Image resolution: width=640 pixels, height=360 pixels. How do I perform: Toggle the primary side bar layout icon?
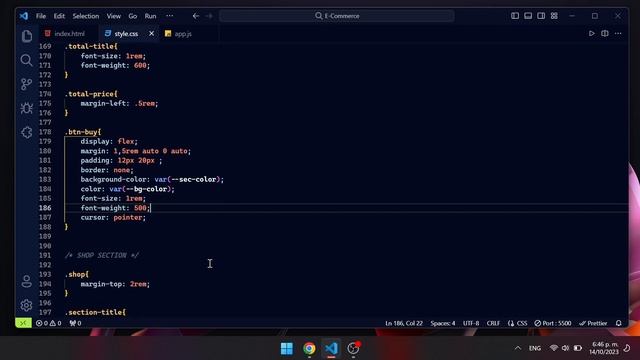click(x=515, y=16)
